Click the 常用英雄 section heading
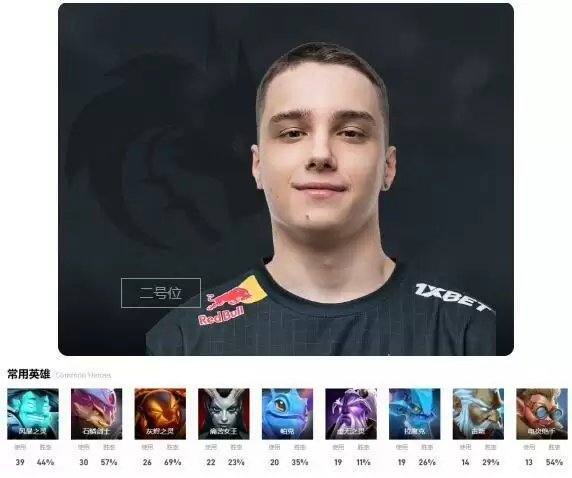Screen dimensions: 572x478 point(29,374)
